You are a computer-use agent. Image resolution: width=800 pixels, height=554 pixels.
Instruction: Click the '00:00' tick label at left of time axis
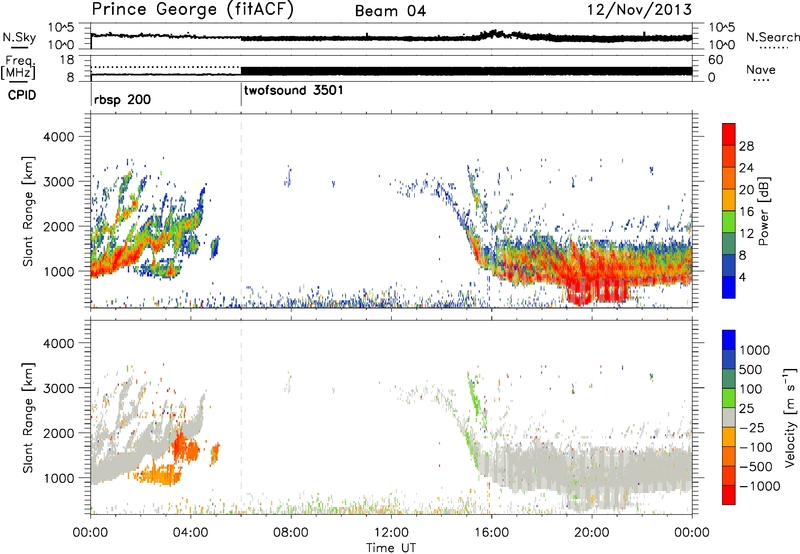point(90,533)
